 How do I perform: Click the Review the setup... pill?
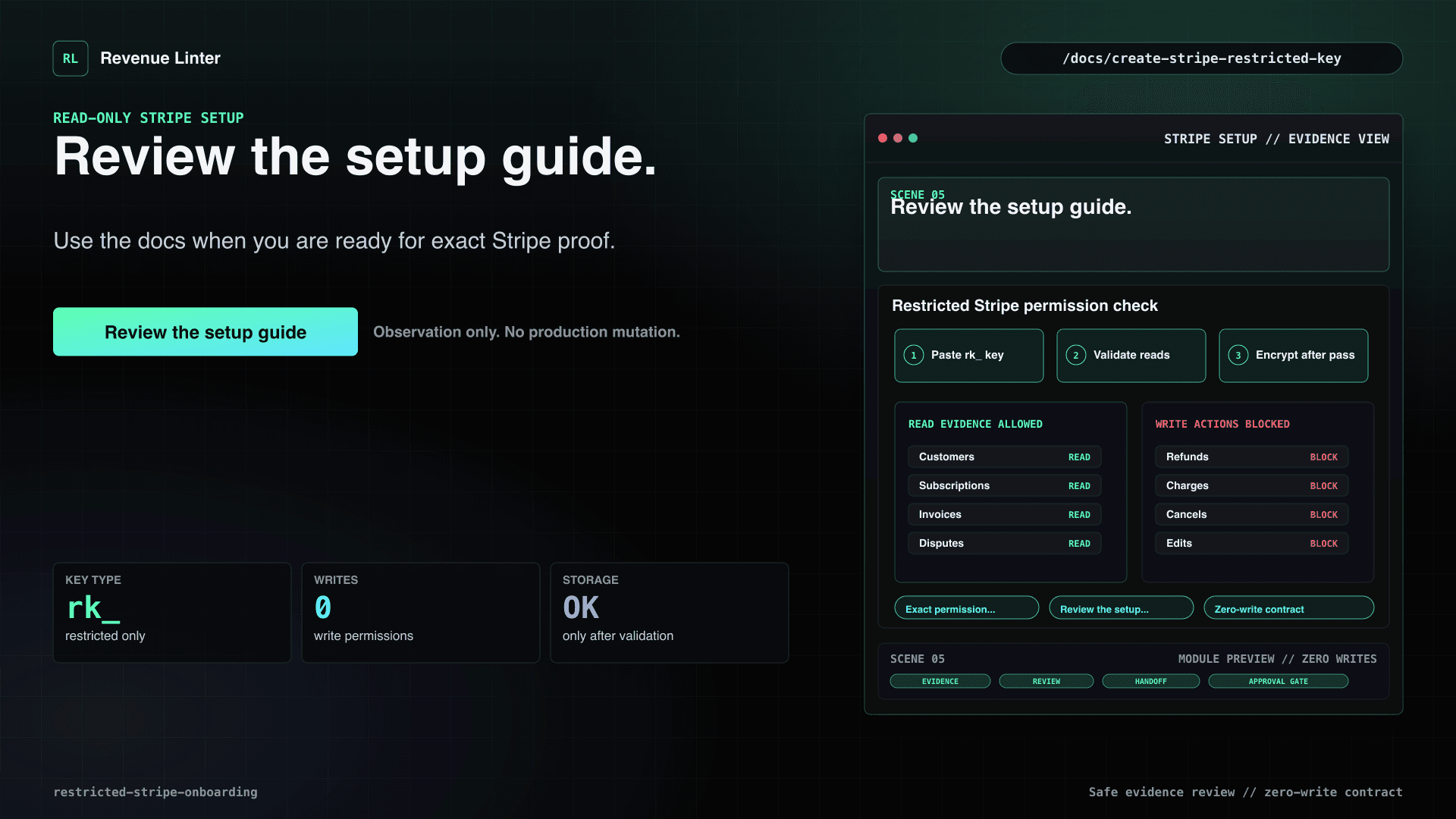[1122, 608]
